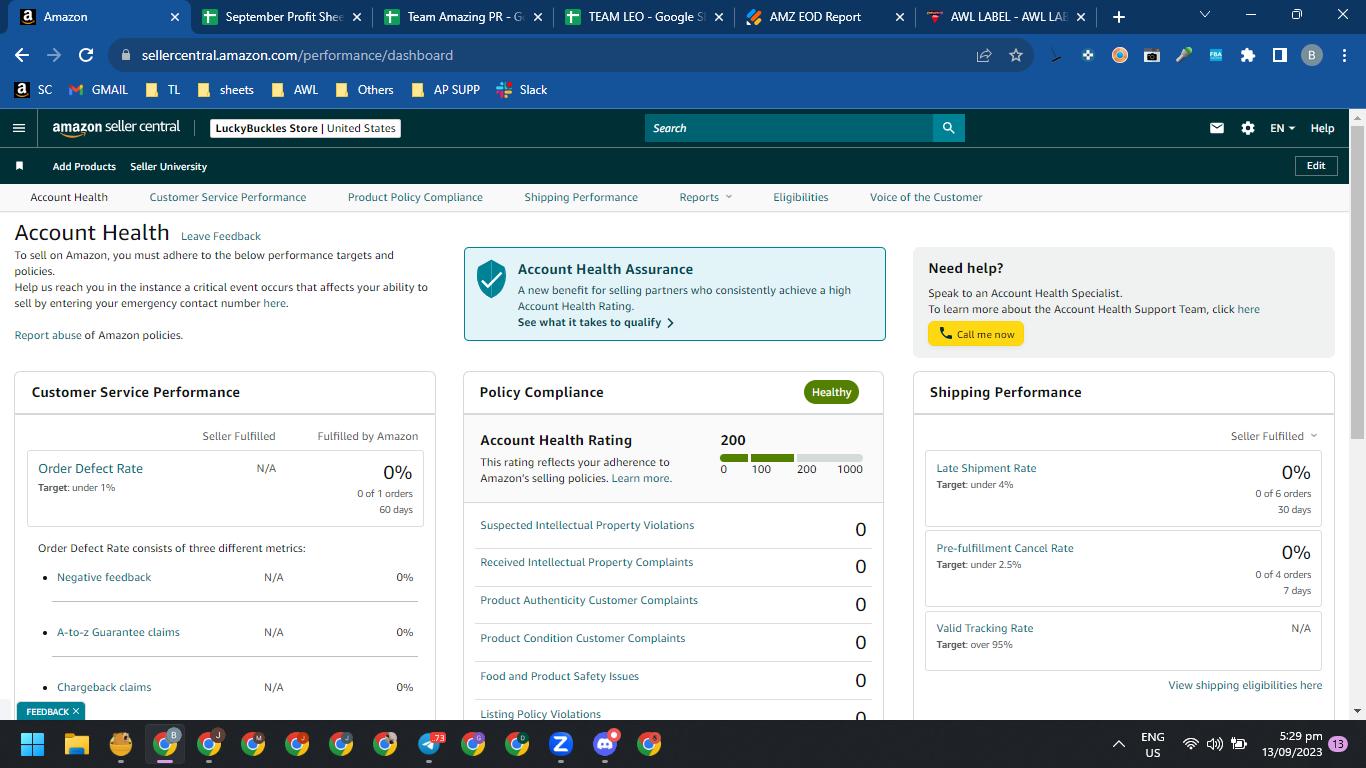The height and width of the screenshot is (768, 1366).
Task: Open the Chrome three-dot menu
Action: [x=1343, y=56]
